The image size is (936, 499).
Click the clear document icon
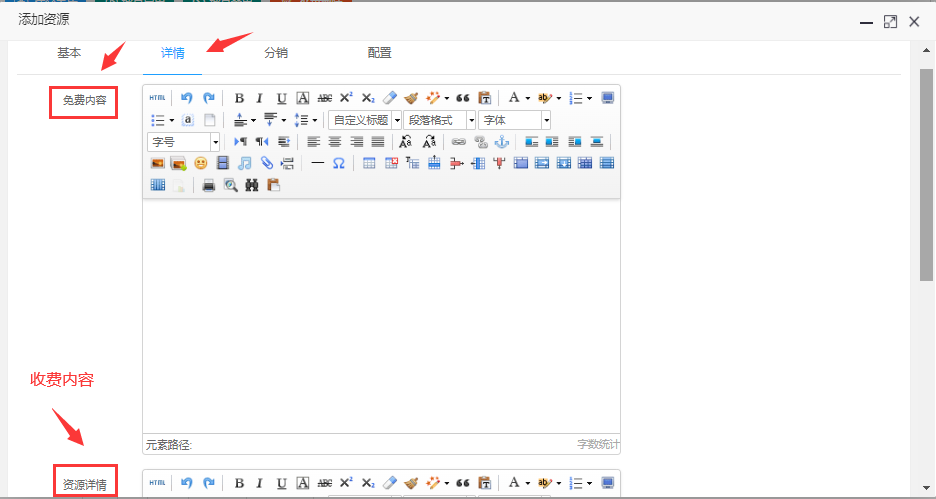[210, 120]
